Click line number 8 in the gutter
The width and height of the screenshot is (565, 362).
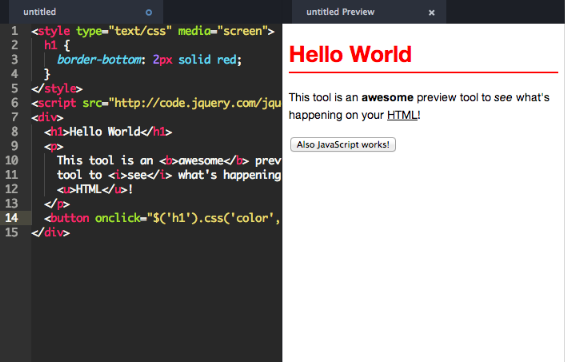point(14,131)
